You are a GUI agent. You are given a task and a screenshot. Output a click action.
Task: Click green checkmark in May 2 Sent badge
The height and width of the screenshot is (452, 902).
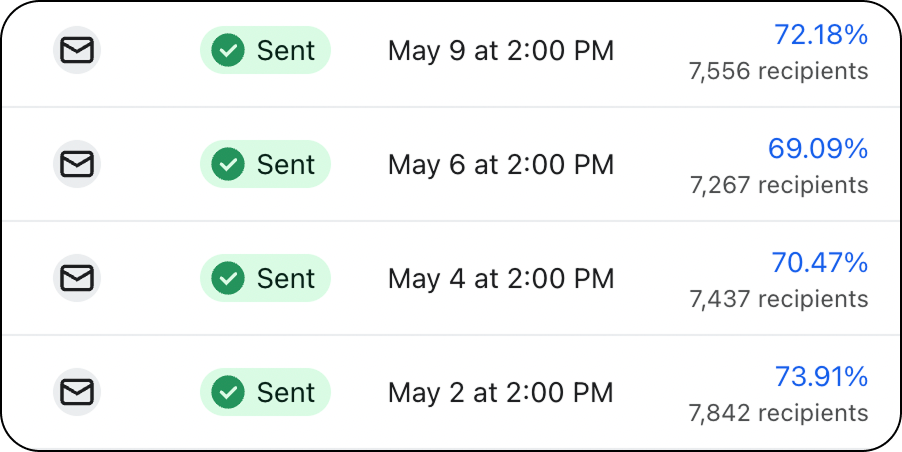(x=228, y=392)
